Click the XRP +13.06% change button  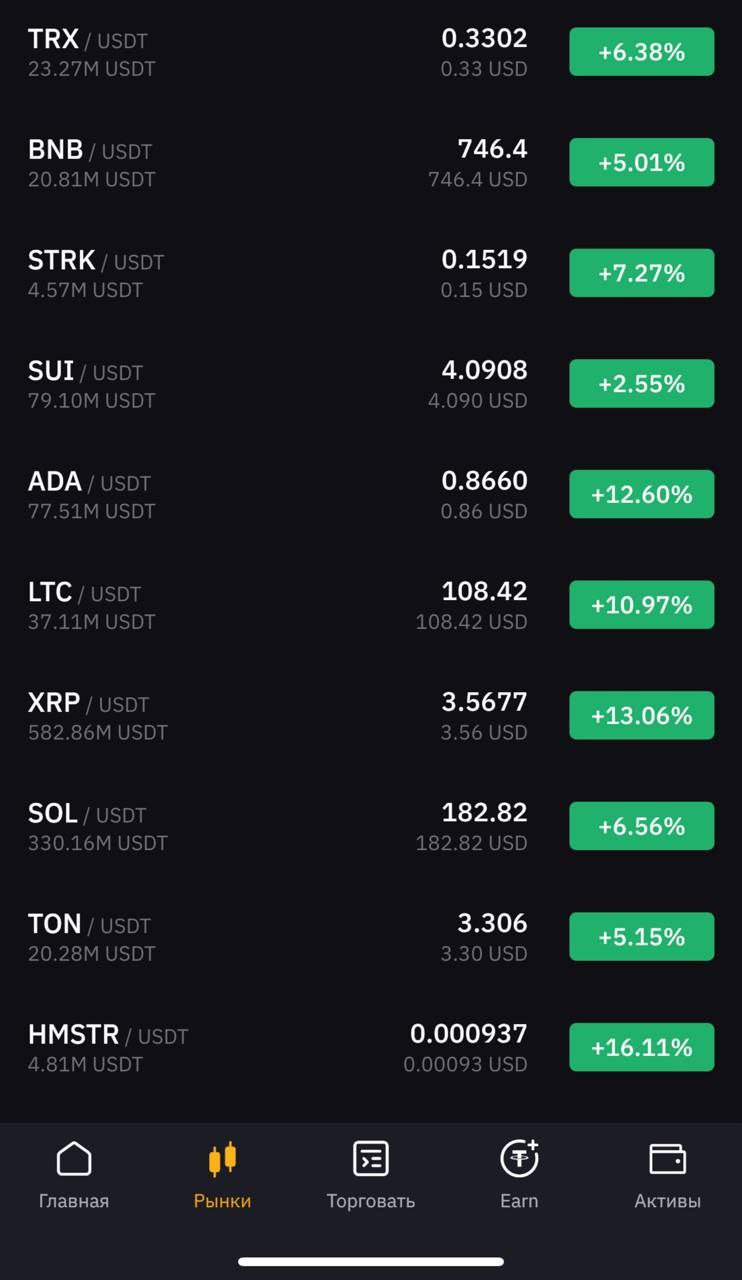(642, 715)
